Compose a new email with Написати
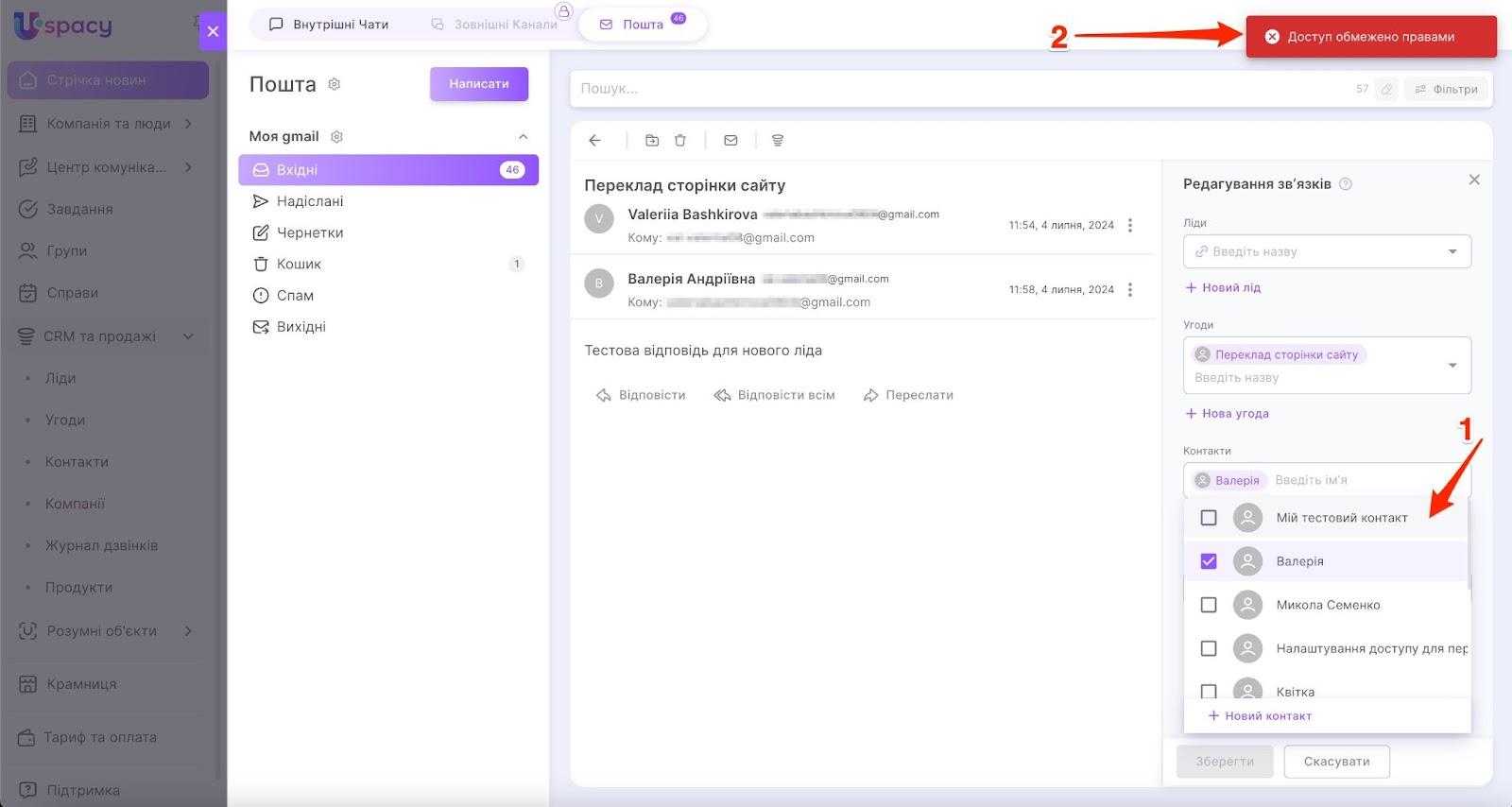Screen dimensions: 1512x807 [x=479, y=84]
